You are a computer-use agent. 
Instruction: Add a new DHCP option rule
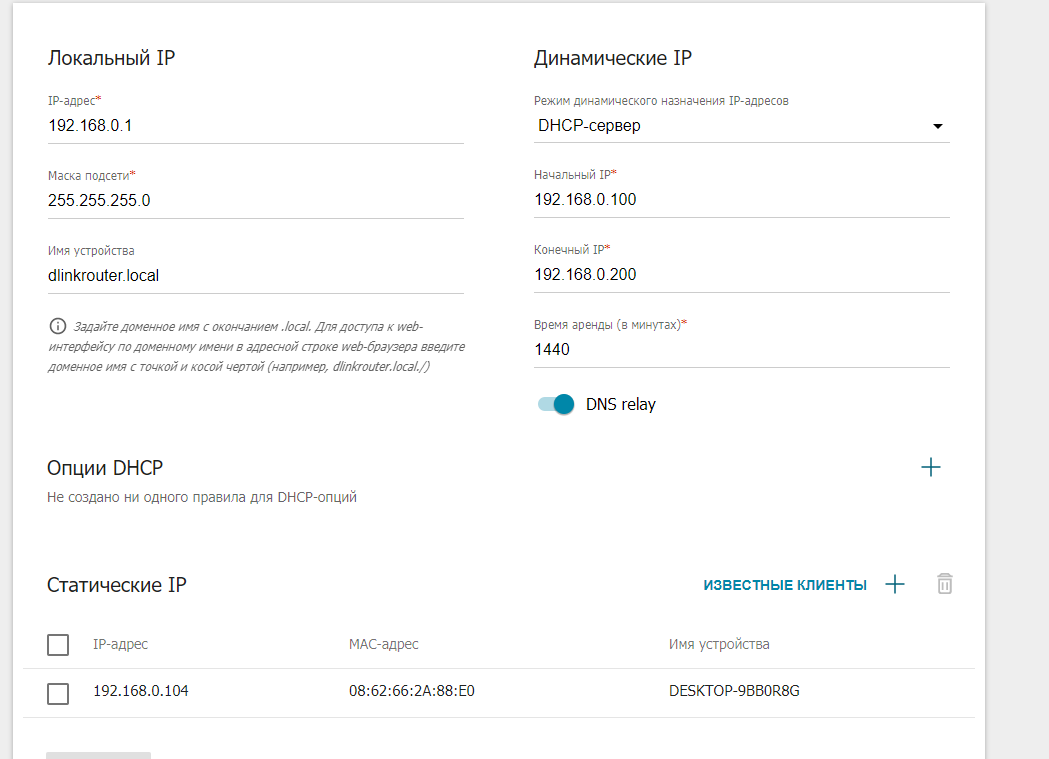point(931,467)
